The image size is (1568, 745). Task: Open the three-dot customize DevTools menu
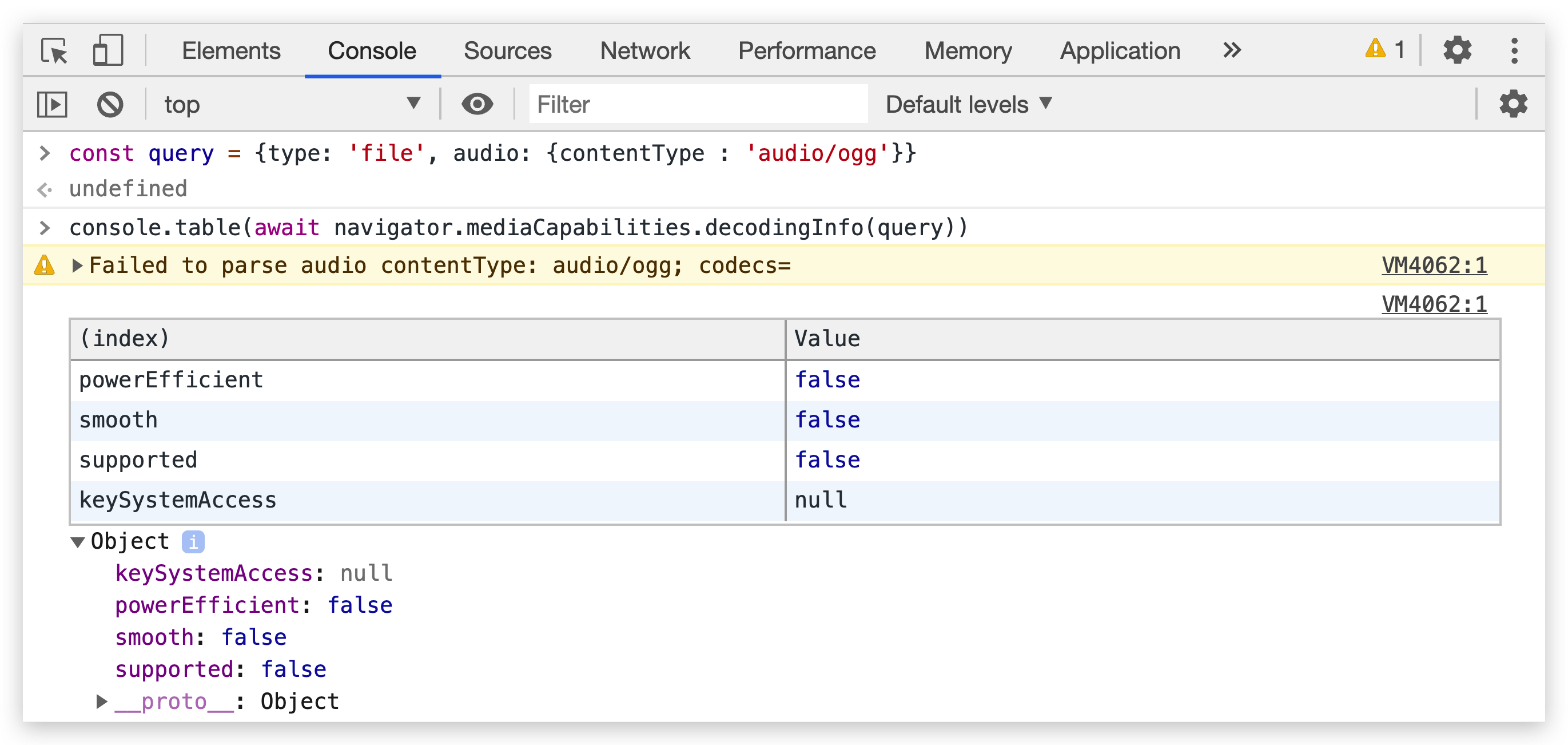1514,50
